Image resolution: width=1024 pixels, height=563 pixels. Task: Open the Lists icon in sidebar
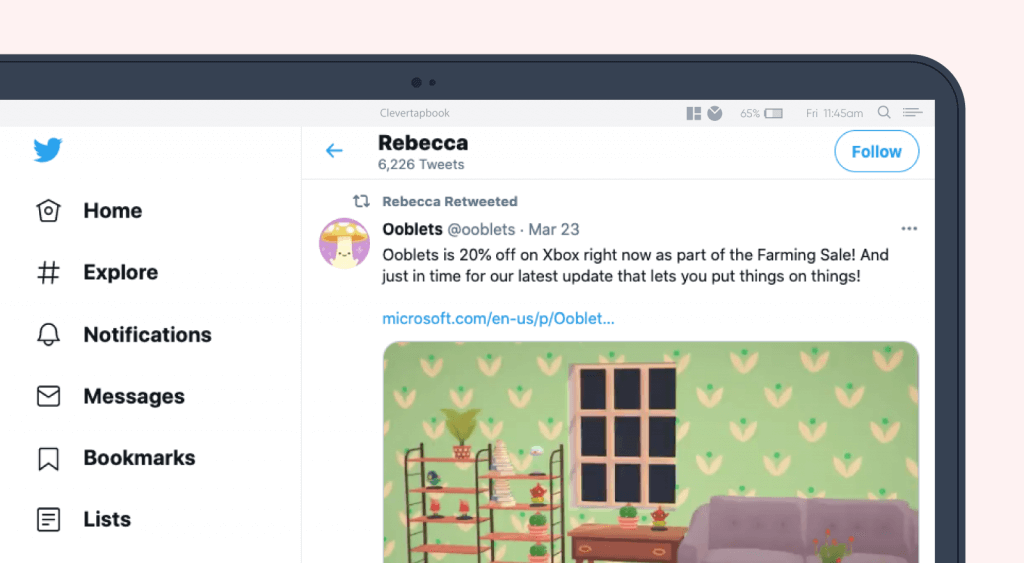click(48, 520)
